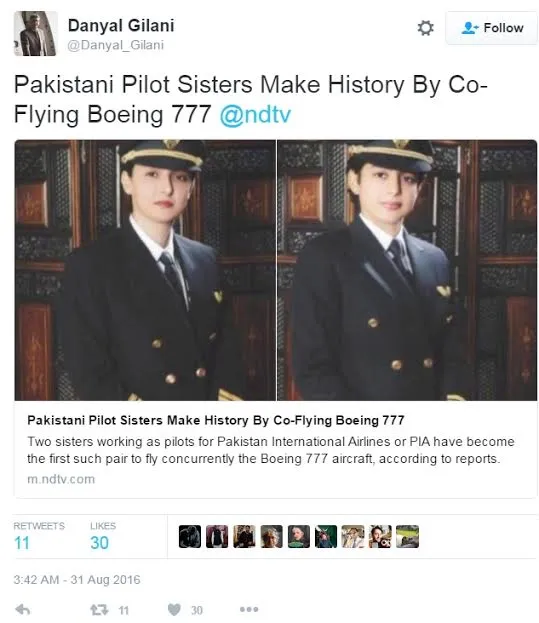Screen dimensions: 539x623
Task: Click the article card headline
Action: pos(216,420)
